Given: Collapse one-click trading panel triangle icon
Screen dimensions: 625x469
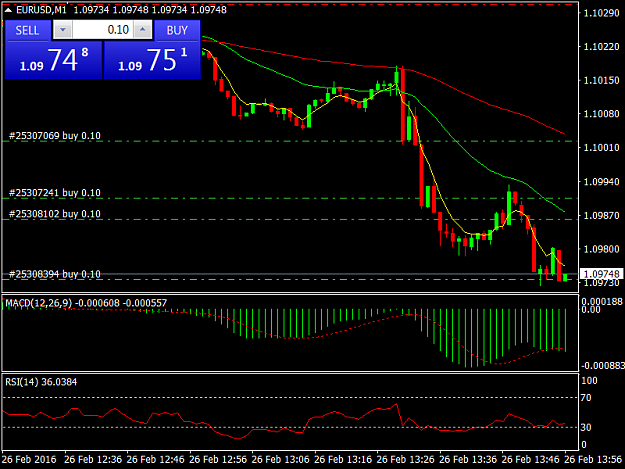Looking at the screenshot, I should 8,10.
